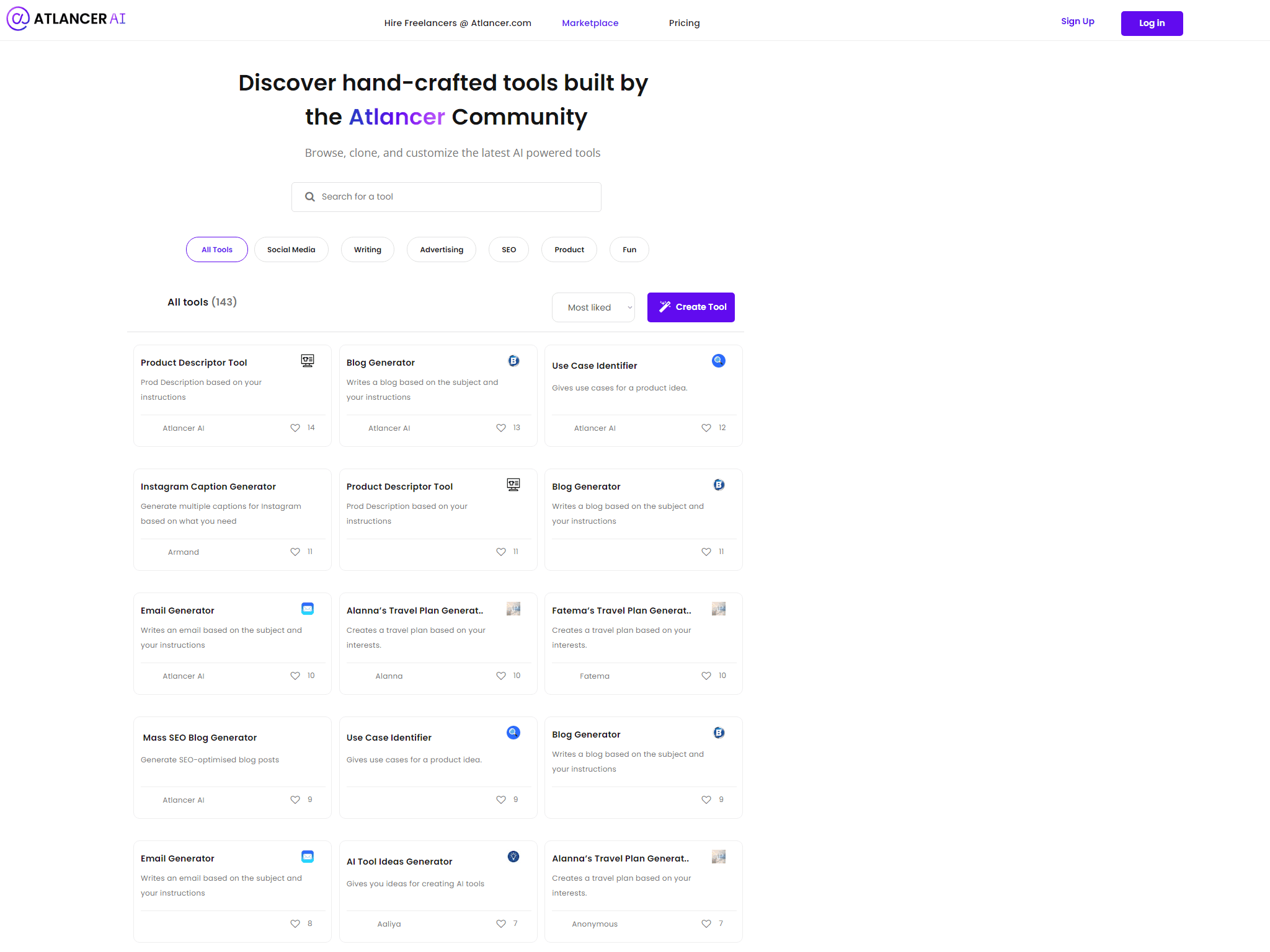Screen dimensions: 1270x952
Task: Show Fun category tools
Action: click(629, 250)
